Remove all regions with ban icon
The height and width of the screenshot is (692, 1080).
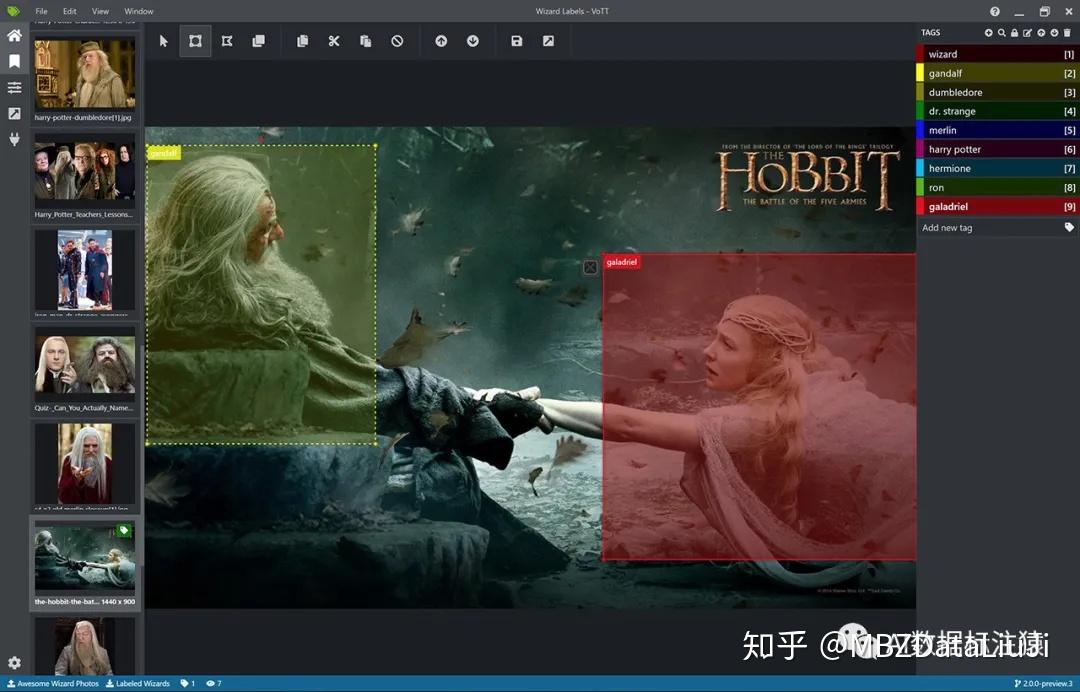pyautogui.click(x=397, y=41)
